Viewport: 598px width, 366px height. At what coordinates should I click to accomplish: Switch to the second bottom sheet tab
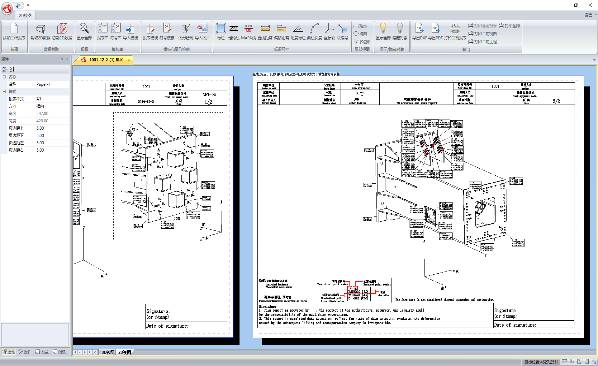(125, 352)
